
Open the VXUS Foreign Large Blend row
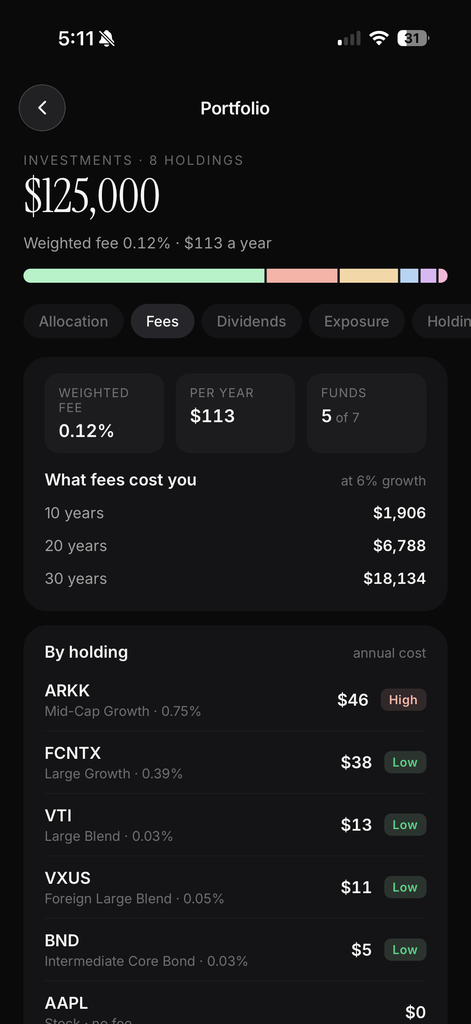coord(235,888)
